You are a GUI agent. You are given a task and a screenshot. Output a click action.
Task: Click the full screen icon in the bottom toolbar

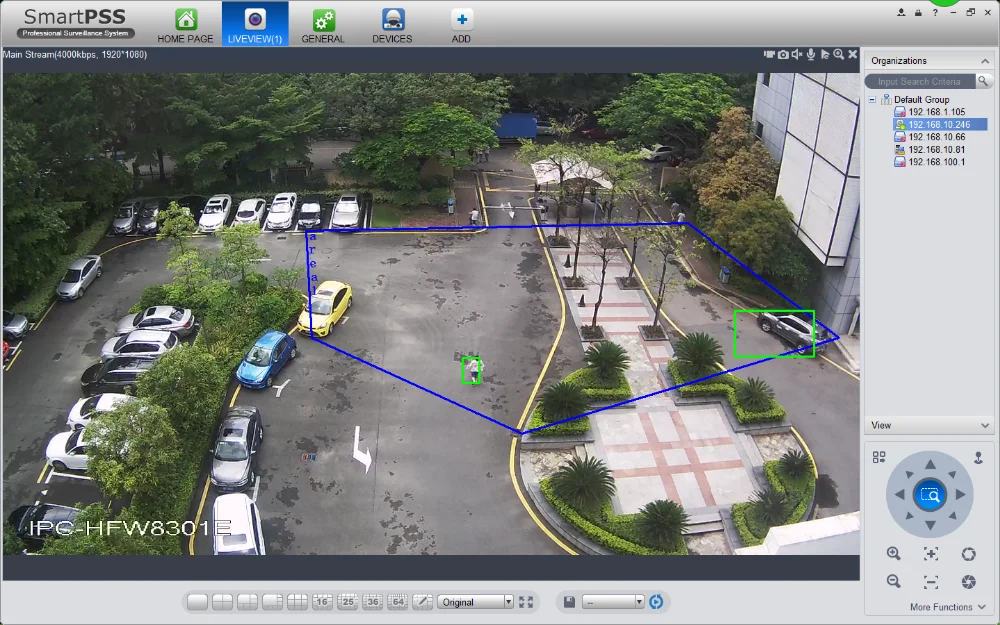click(527, 602)
